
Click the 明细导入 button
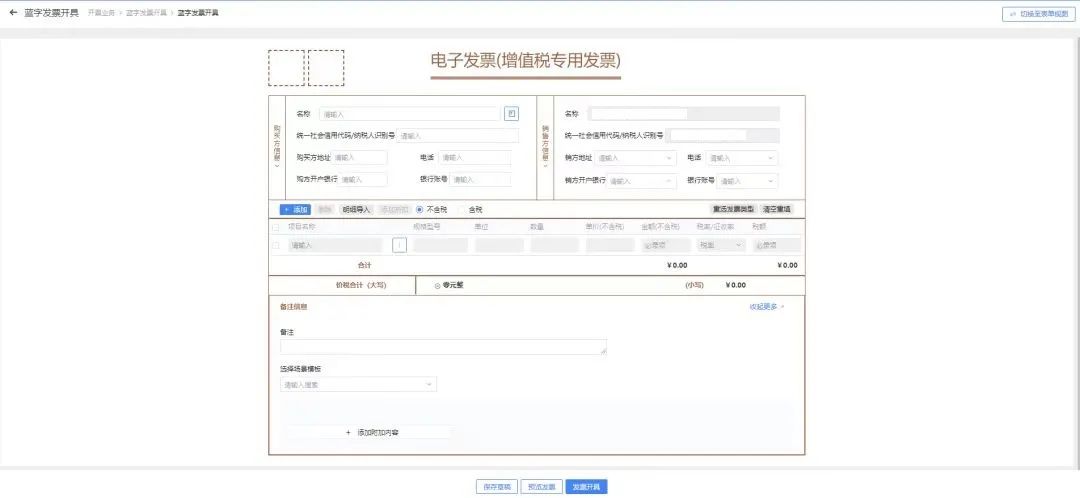coord(357,209)
